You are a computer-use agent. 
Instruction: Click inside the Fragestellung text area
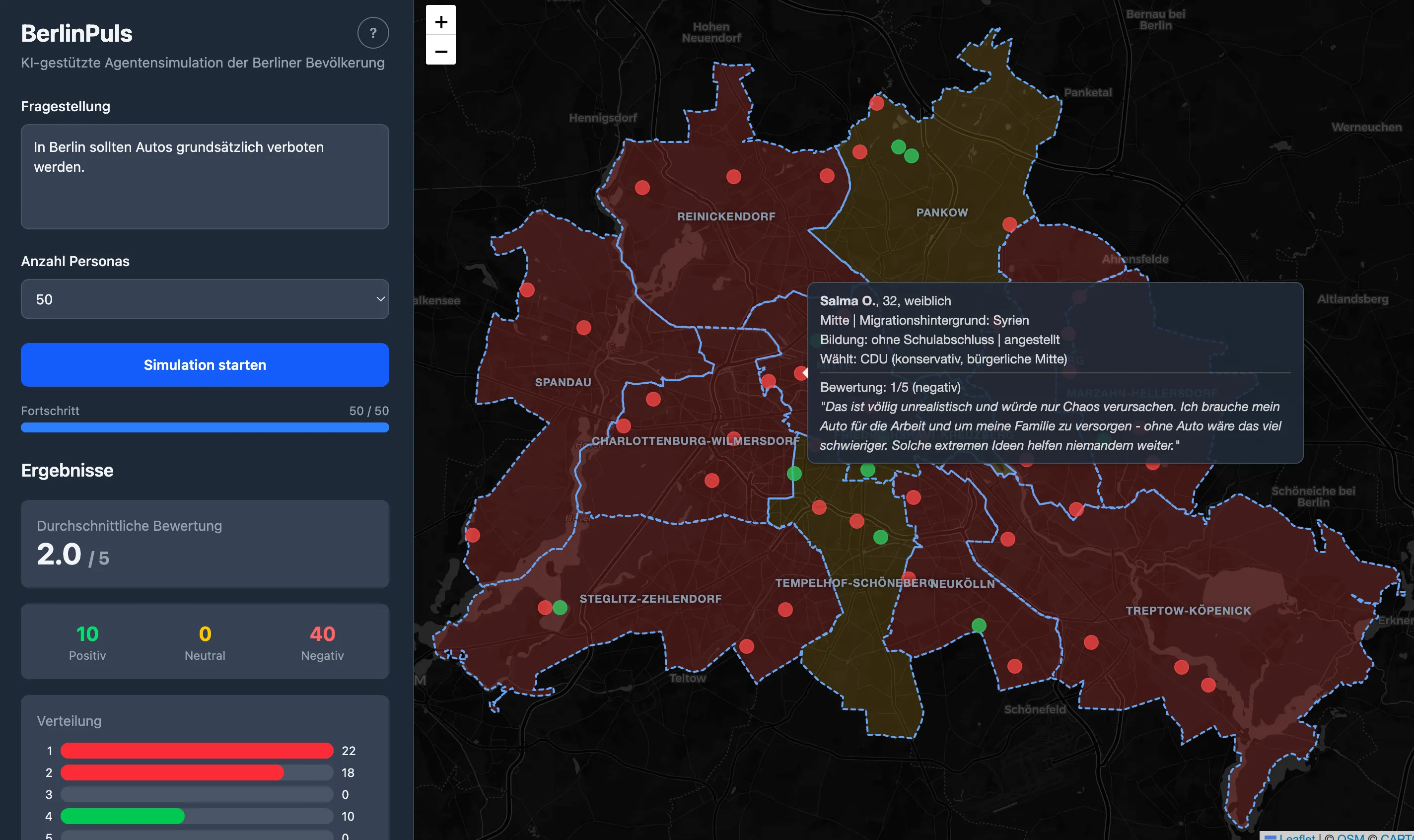(205, 177)
